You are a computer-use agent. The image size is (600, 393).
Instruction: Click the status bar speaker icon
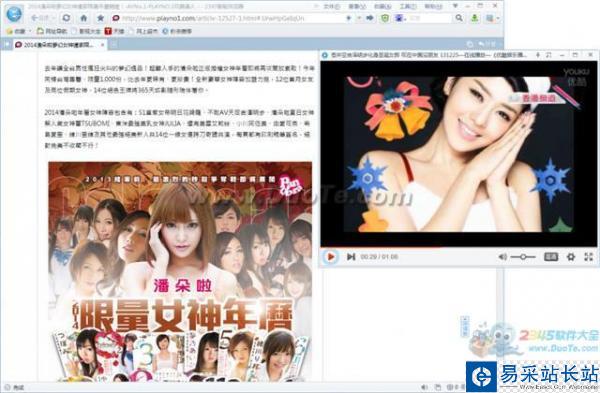click(x=425, y=387)
